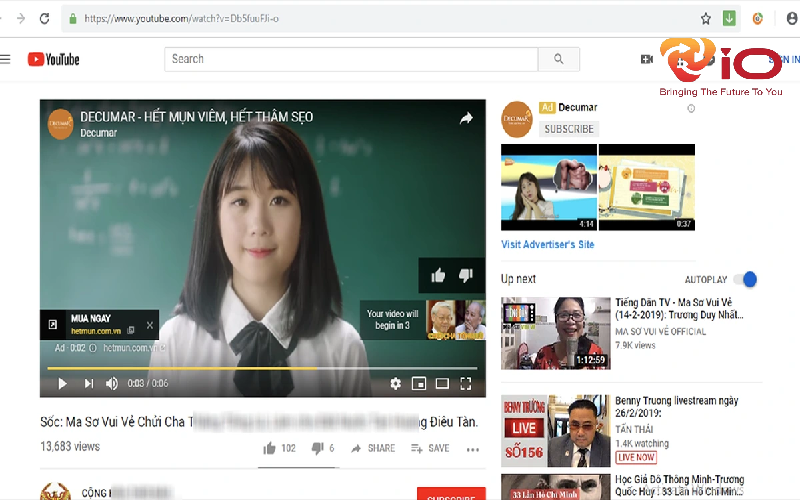The width and height of the screenshot is (800, 500).
Task: Skip to the next video
Action: tap(89, 384)
